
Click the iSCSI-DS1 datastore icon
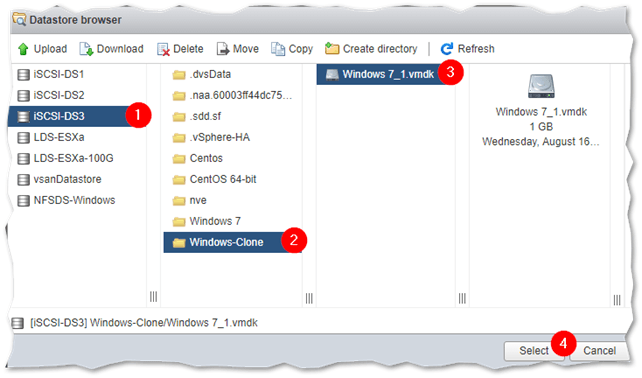tap(23, 75)
